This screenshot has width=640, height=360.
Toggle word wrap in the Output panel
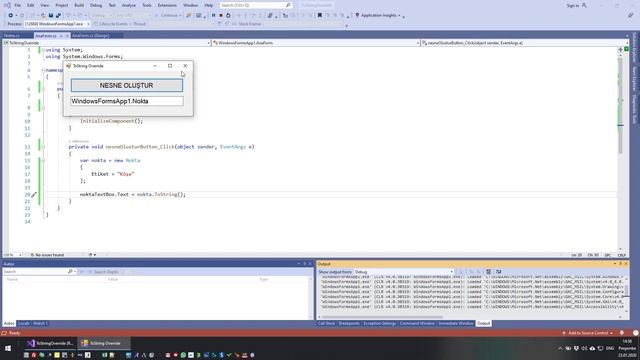tap(498, 271)
